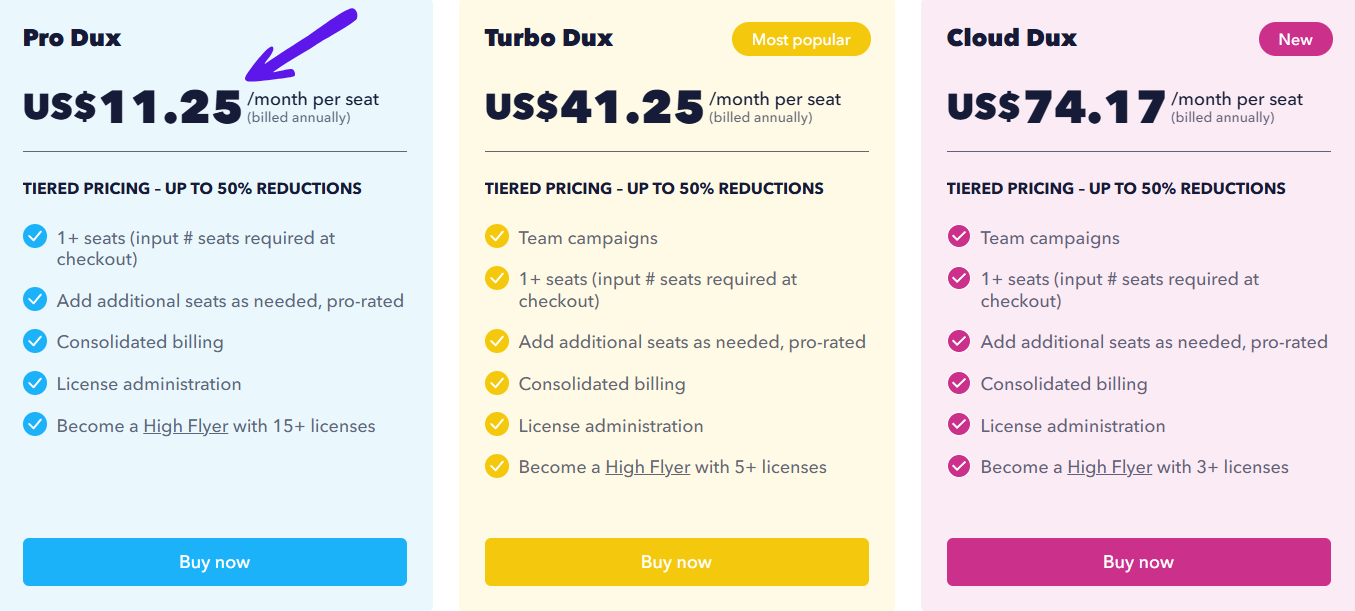The width and height of the screenshot is (1355, 611).
Task: Click the pink checkmark beside License administration
Action: [958, 425]
